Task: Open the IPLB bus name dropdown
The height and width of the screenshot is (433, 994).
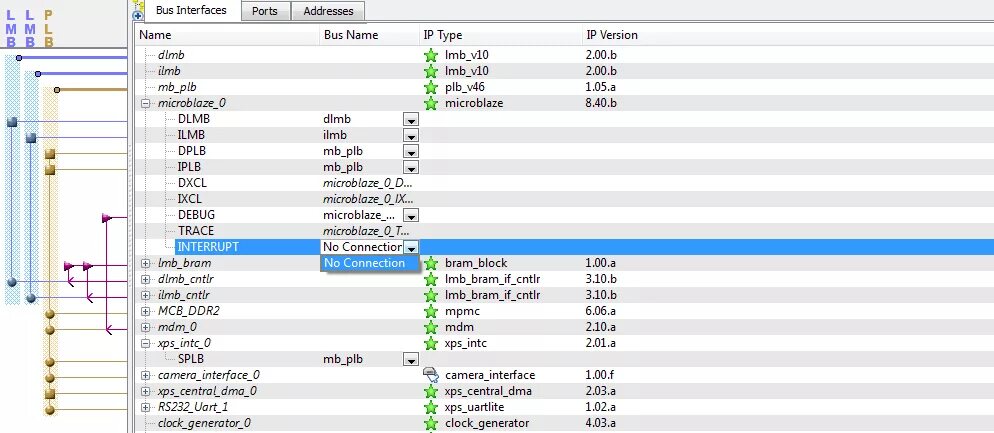Action: tap(411, 167)
